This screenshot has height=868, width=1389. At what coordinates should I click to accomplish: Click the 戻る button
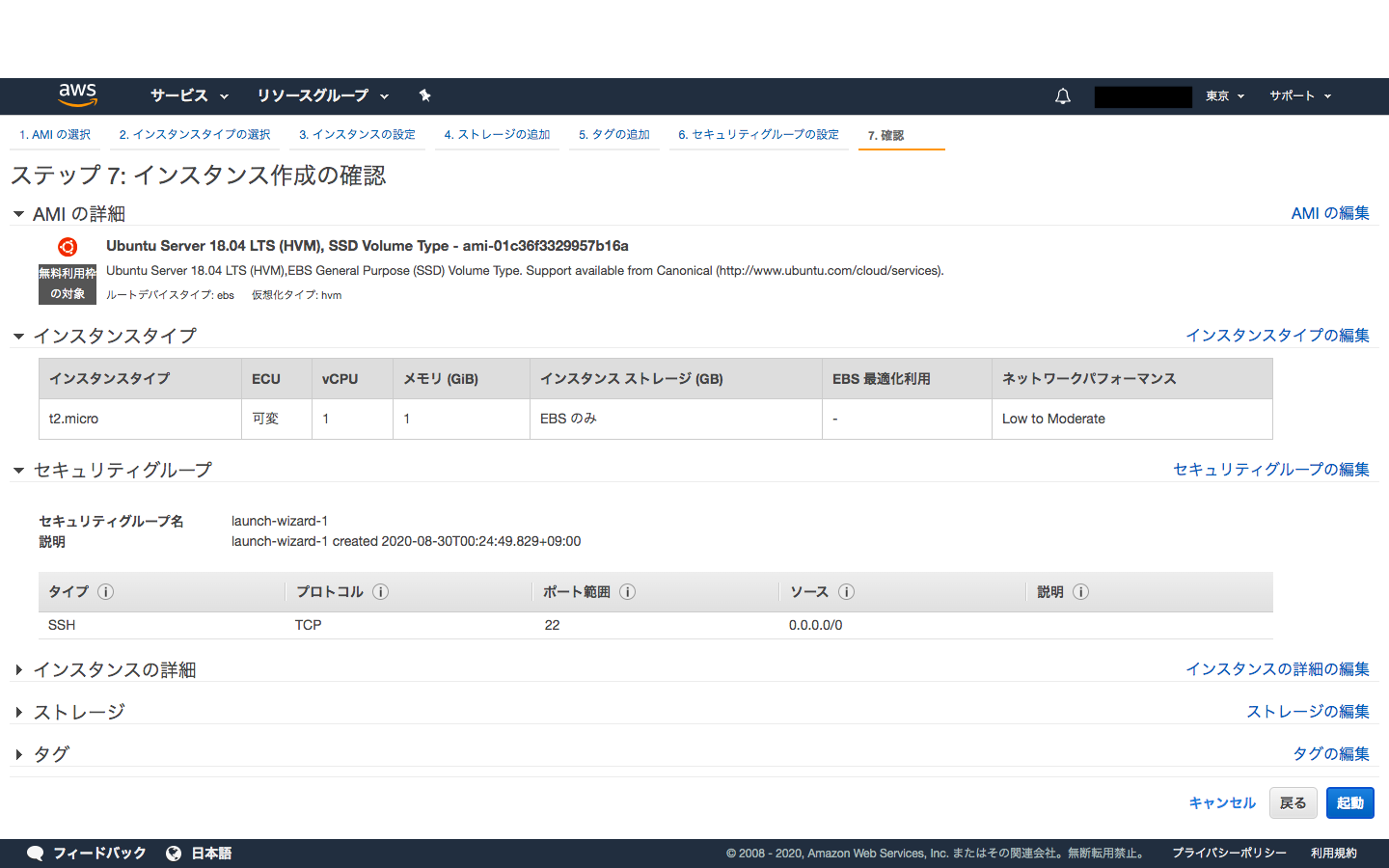pyautogui.click(x=1293, y=803)
